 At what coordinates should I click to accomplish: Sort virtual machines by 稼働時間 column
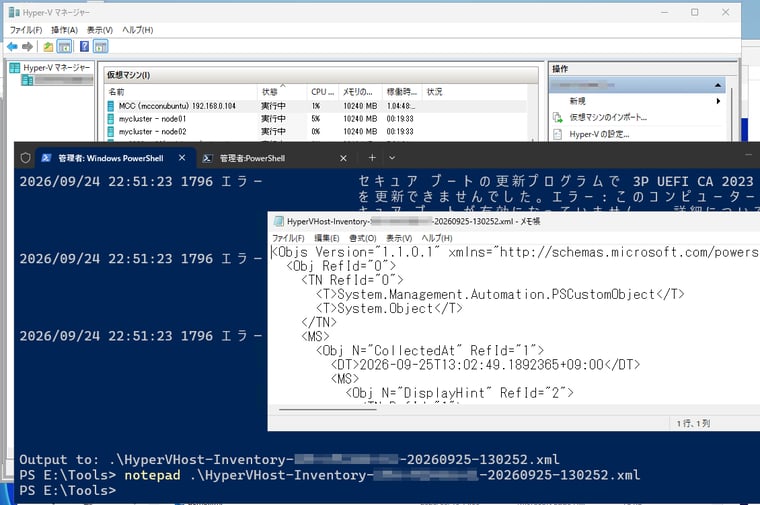click(x=402, y=92)
